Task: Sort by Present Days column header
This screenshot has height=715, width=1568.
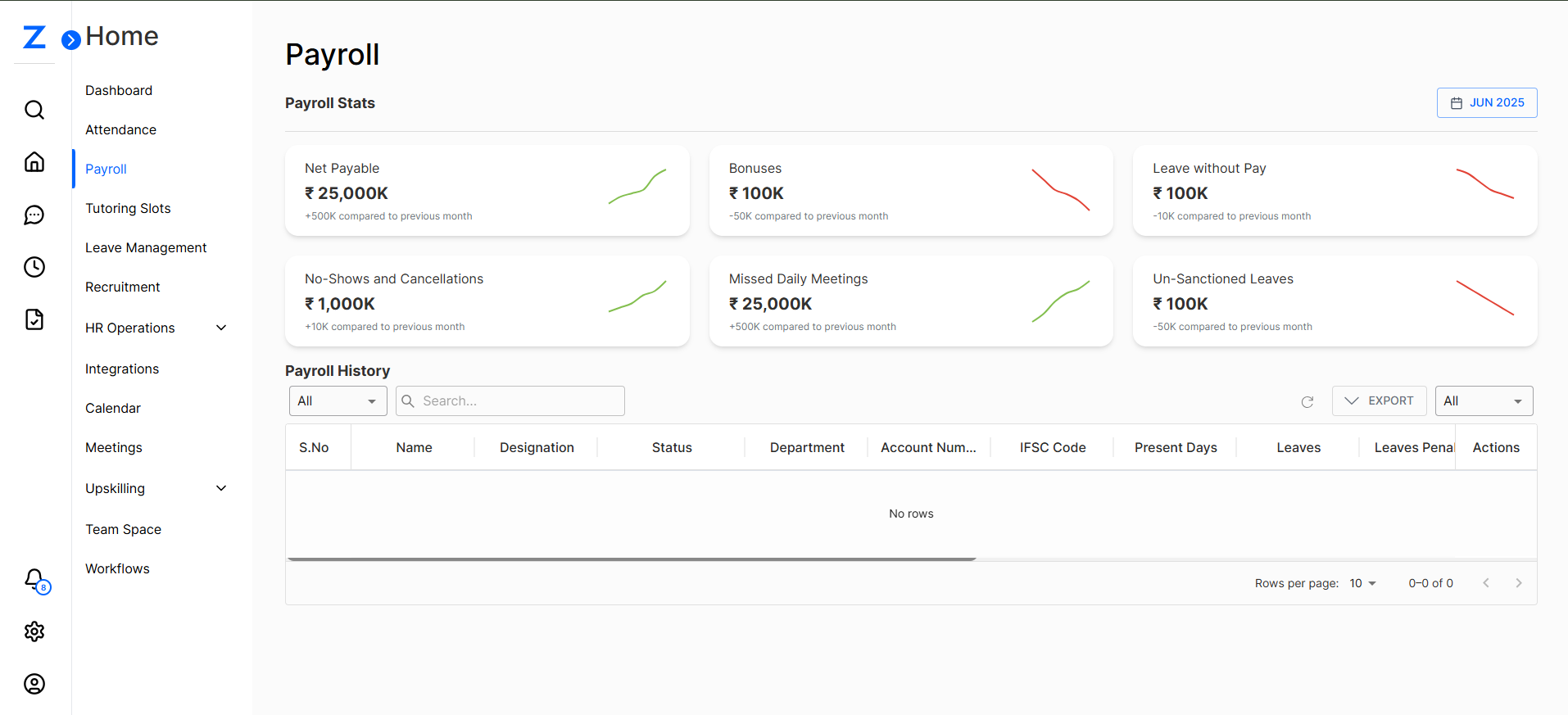Action: [x=1176, y=447]
